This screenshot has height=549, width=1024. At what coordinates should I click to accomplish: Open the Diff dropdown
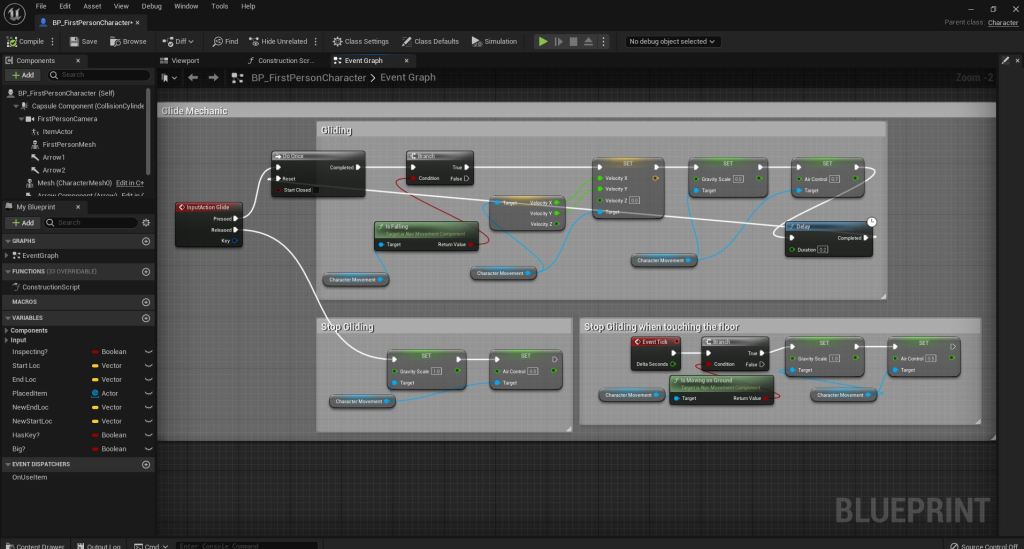(x=179, y=41)
